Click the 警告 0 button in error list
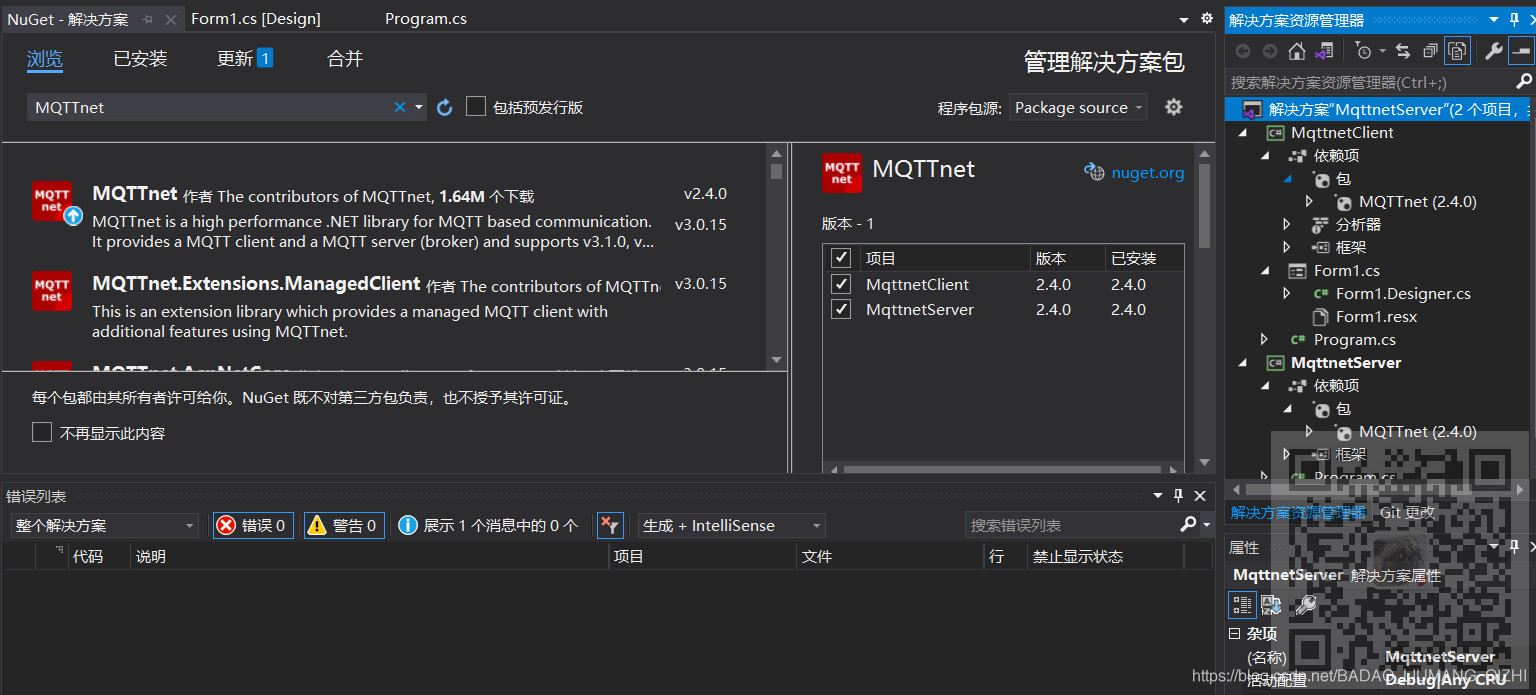This screenshot has height=695, width=1536. [x=343, y=524]
